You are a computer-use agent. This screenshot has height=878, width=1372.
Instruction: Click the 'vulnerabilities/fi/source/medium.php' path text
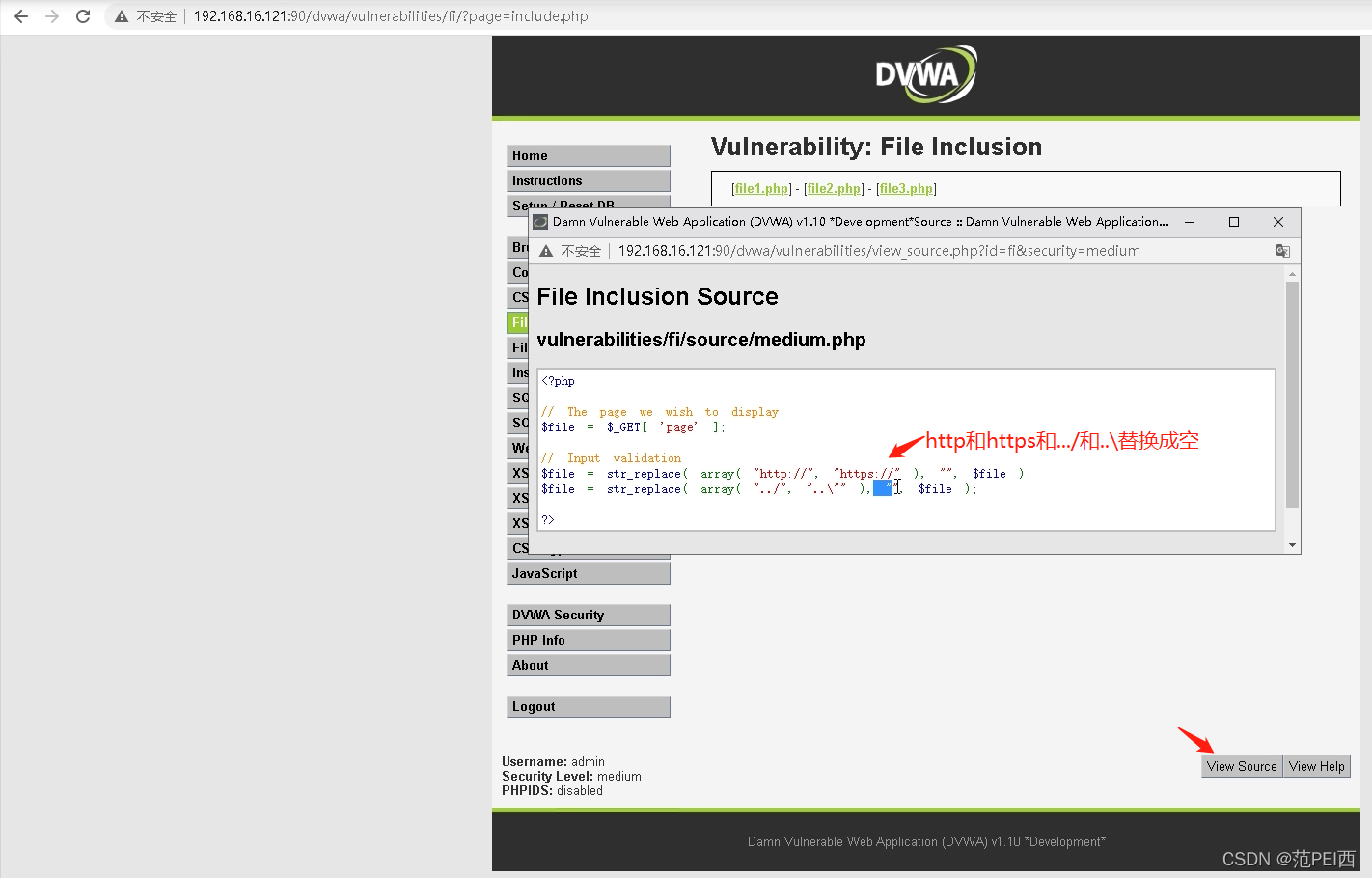click(x=701, y=340)
